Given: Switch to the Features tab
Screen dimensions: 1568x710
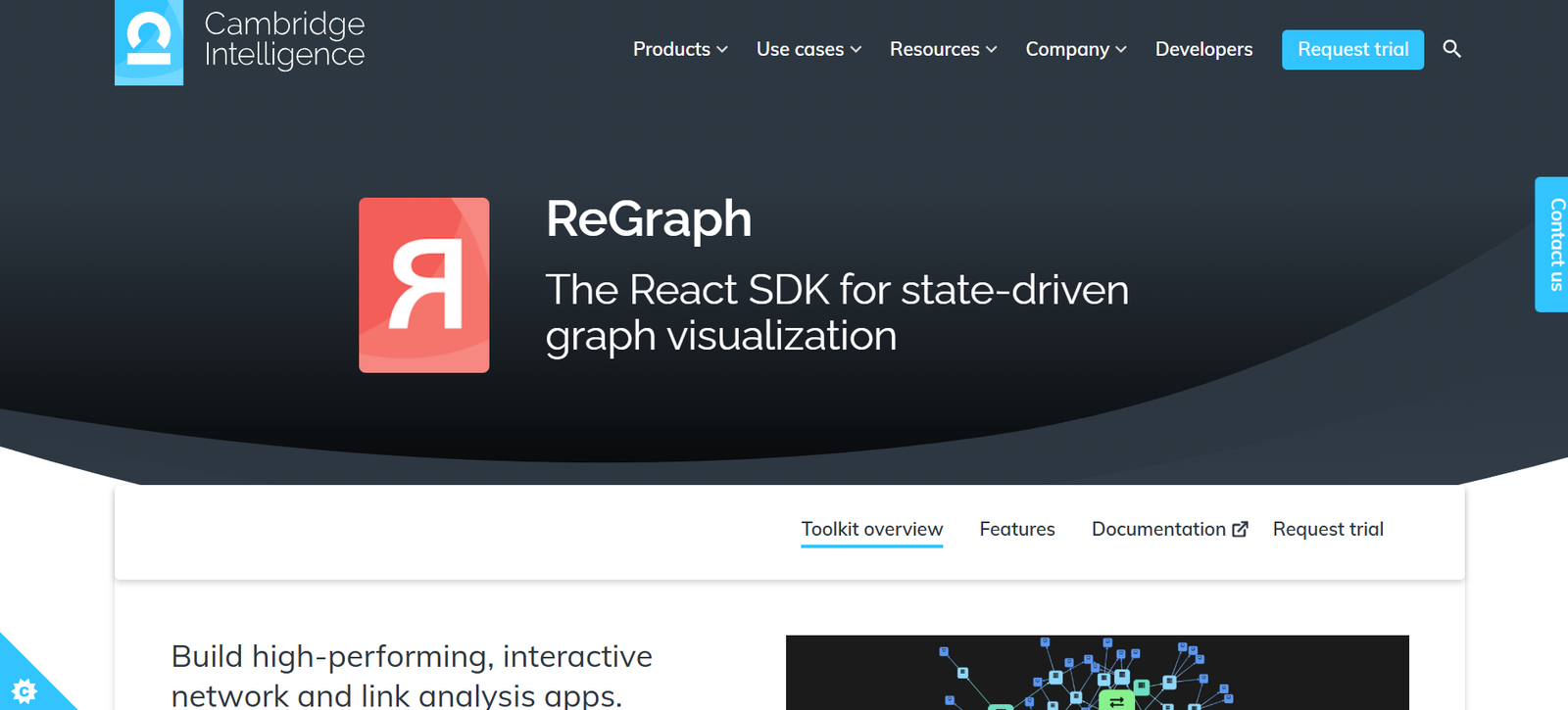Looking at the screenshot, I should [x=1016, y=530].
